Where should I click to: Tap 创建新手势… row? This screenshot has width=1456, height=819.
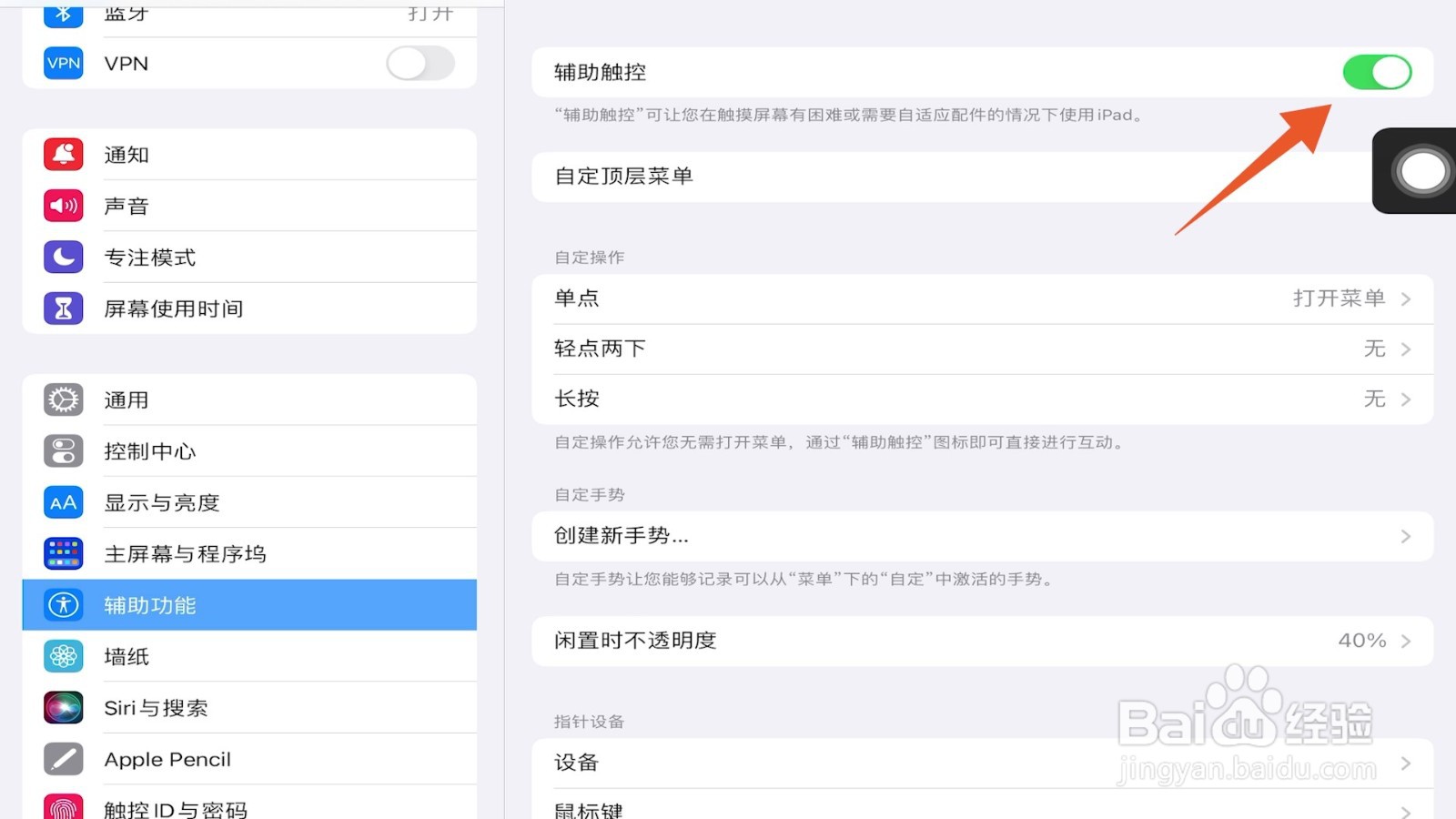pyautogui.click(x=983, y=536)
